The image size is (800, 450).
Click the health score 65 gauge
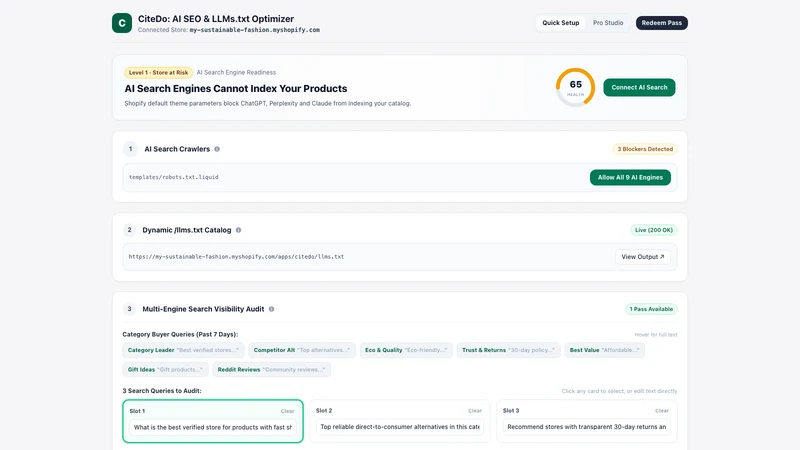tap(576, 87)
